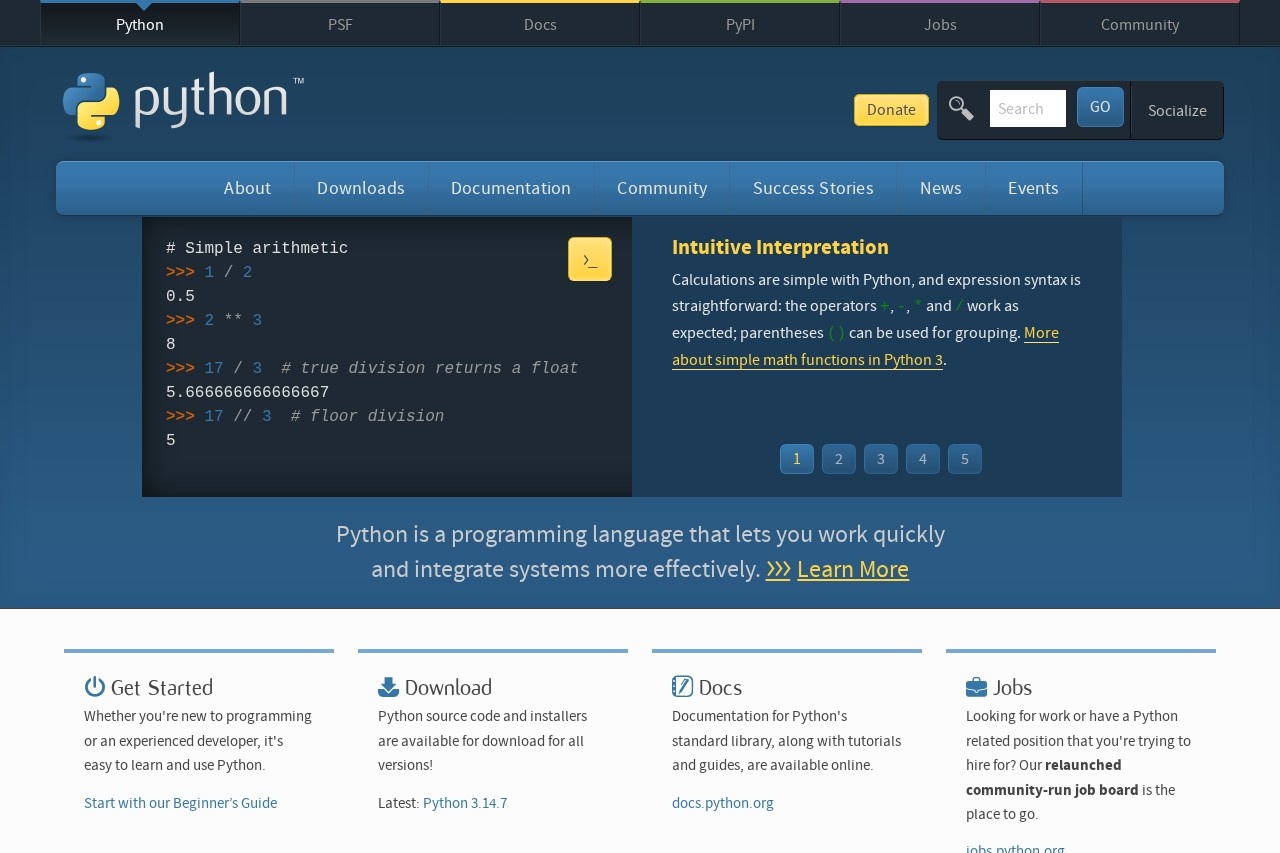
Task: Click 'relaunched community-run job board' bold text
Action: tap(1052, 778)
